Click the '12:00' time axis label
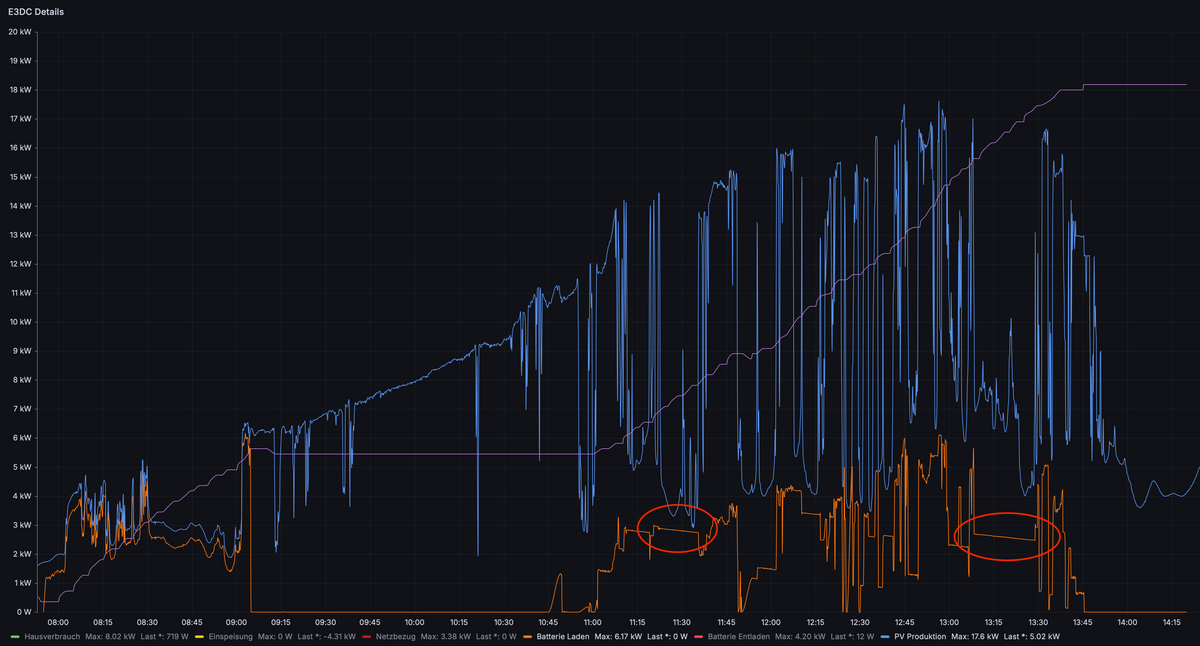Viewport: 1200px width, 646px height. pos(772,622)
